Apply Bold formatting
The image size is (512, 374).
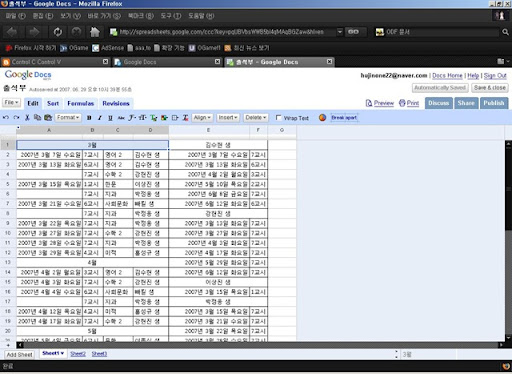point(89,118)
